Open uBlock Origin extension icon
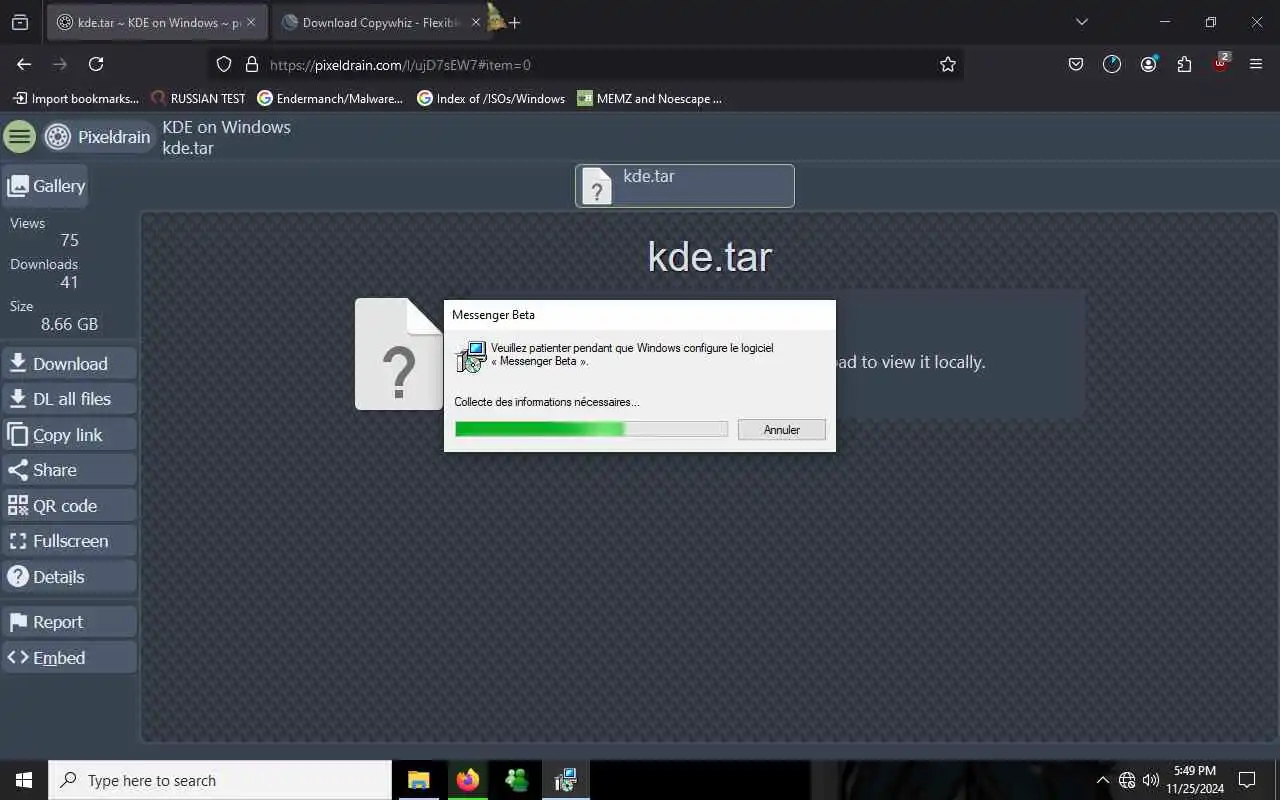Viewport: 1280px width, 800px height. coord(1221,63)
